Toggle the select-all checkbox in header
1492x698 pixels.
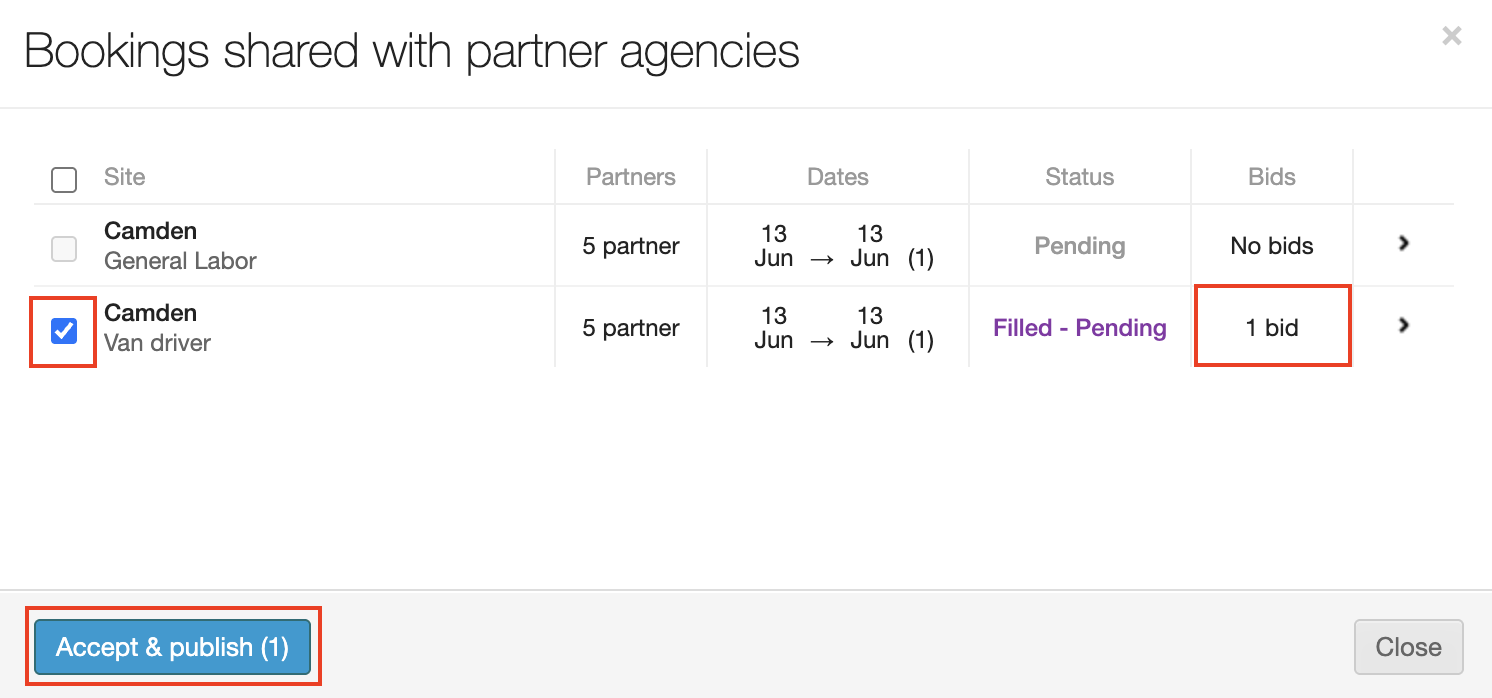(x=64, y=180)
